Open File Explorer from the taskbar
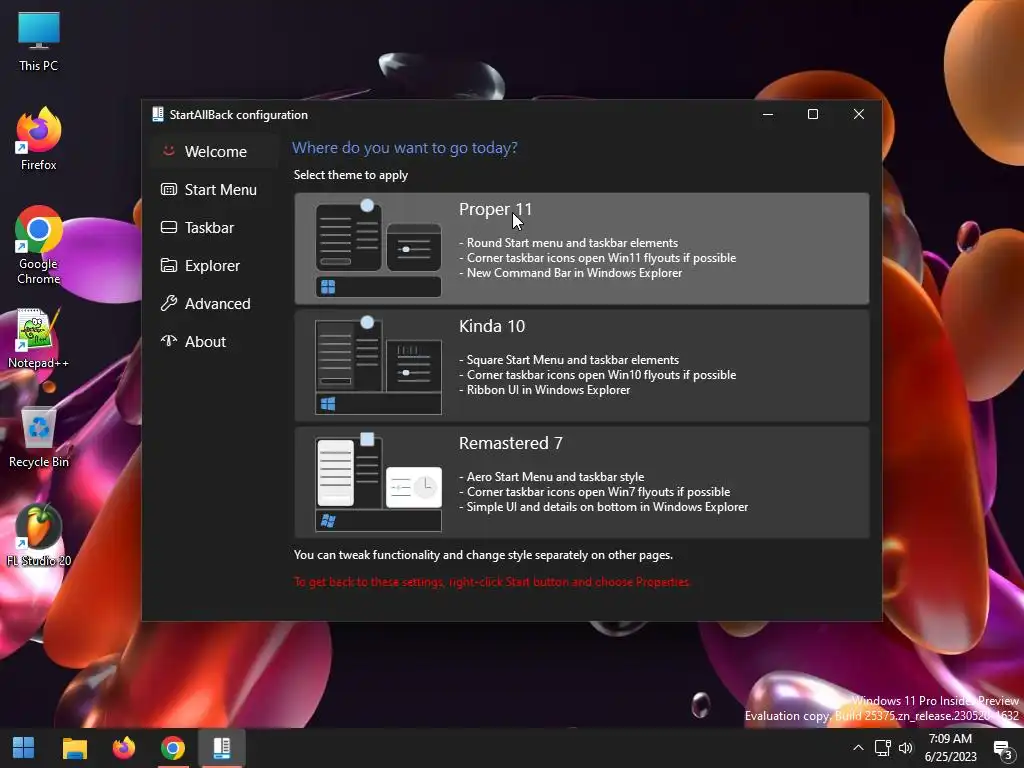The width and height of the screenshot is (1024, 768). pos(74,748)
